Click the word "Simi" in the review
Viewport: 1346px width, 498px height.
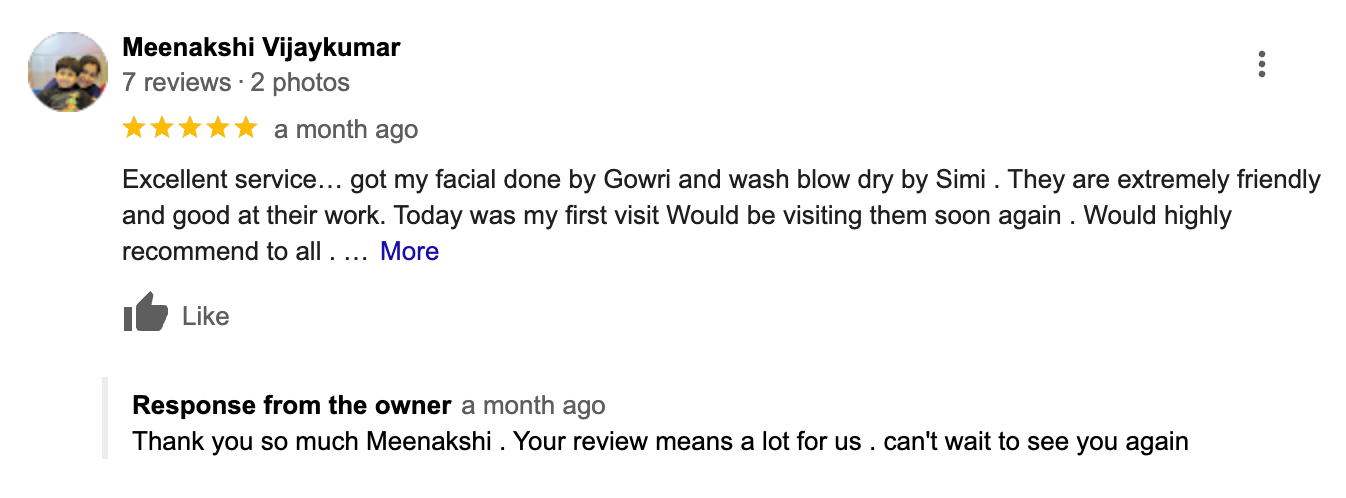tap(960, 181)
